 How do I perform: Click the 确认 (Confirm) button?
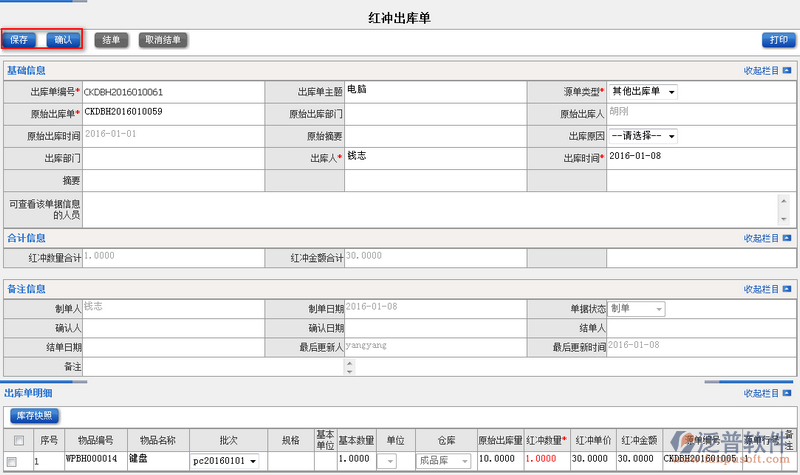(x=62, y=40)
